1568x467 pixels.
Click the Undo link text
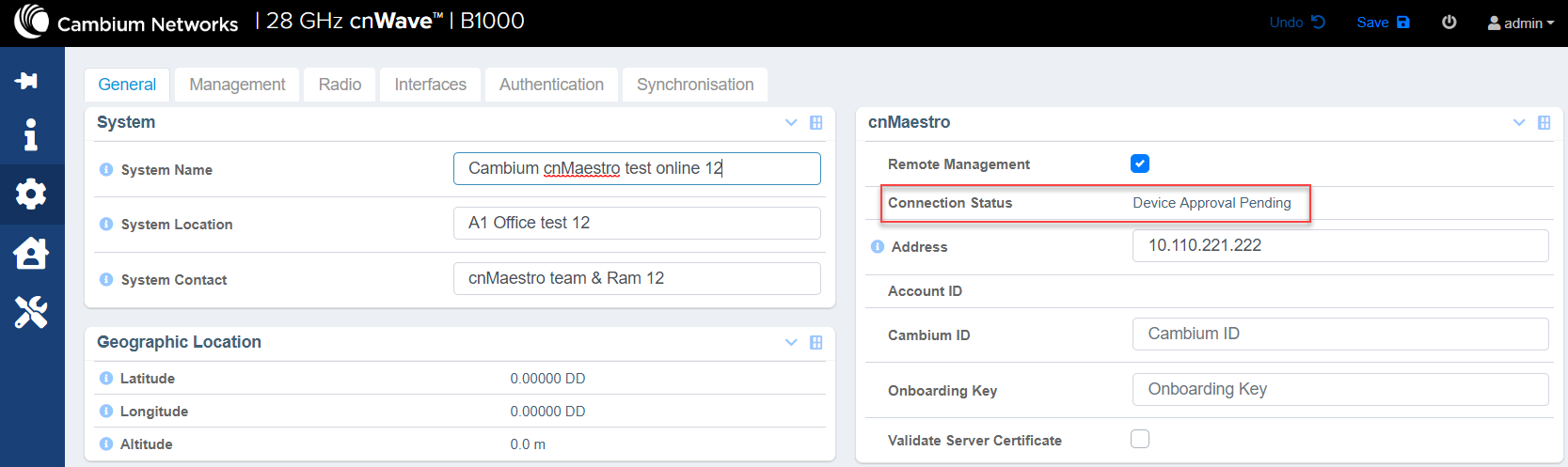(x=1286, y=23)
